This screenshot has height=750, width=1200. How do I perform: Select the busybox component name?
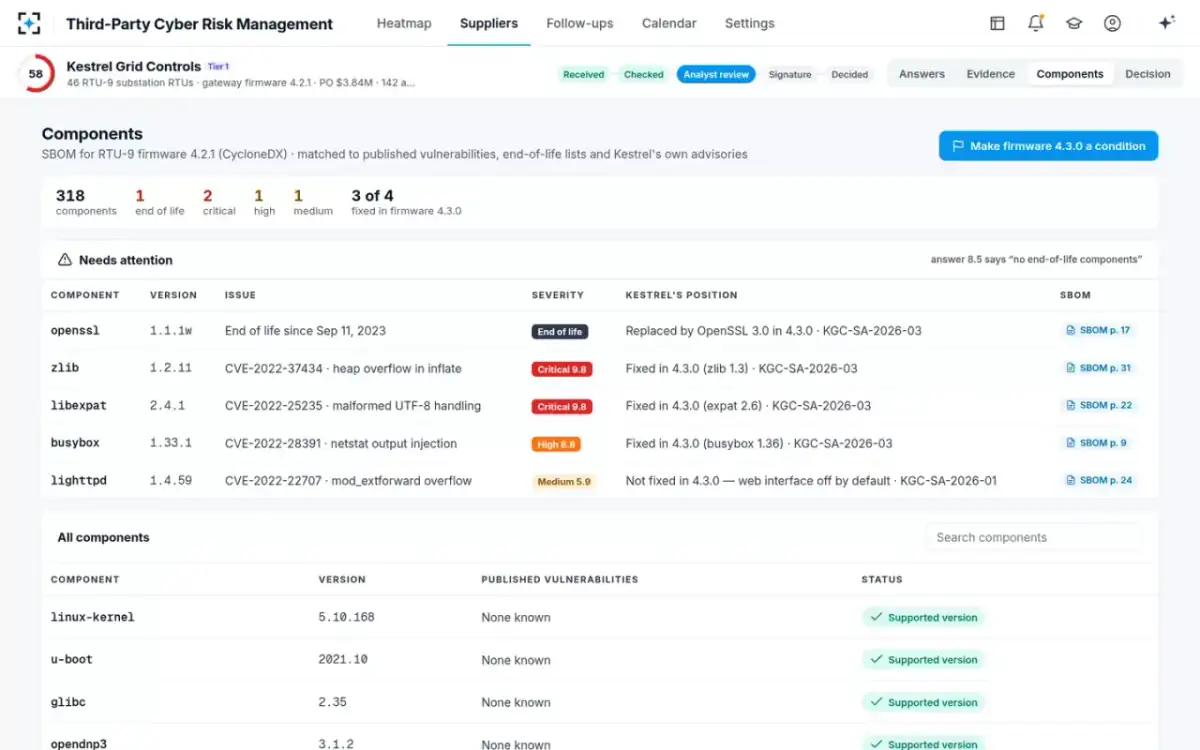(x=75, y=443)
